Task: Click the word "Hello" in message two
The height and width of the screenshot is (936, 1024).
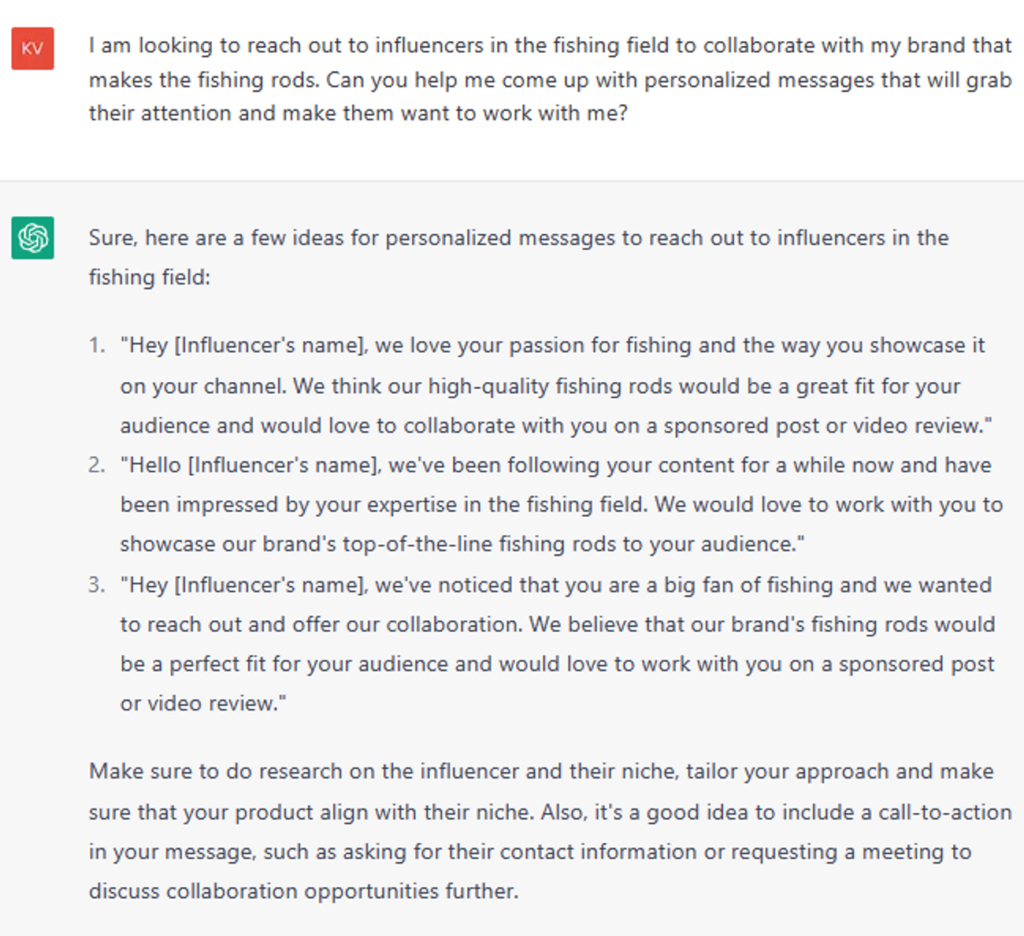Action: (150, 465)
